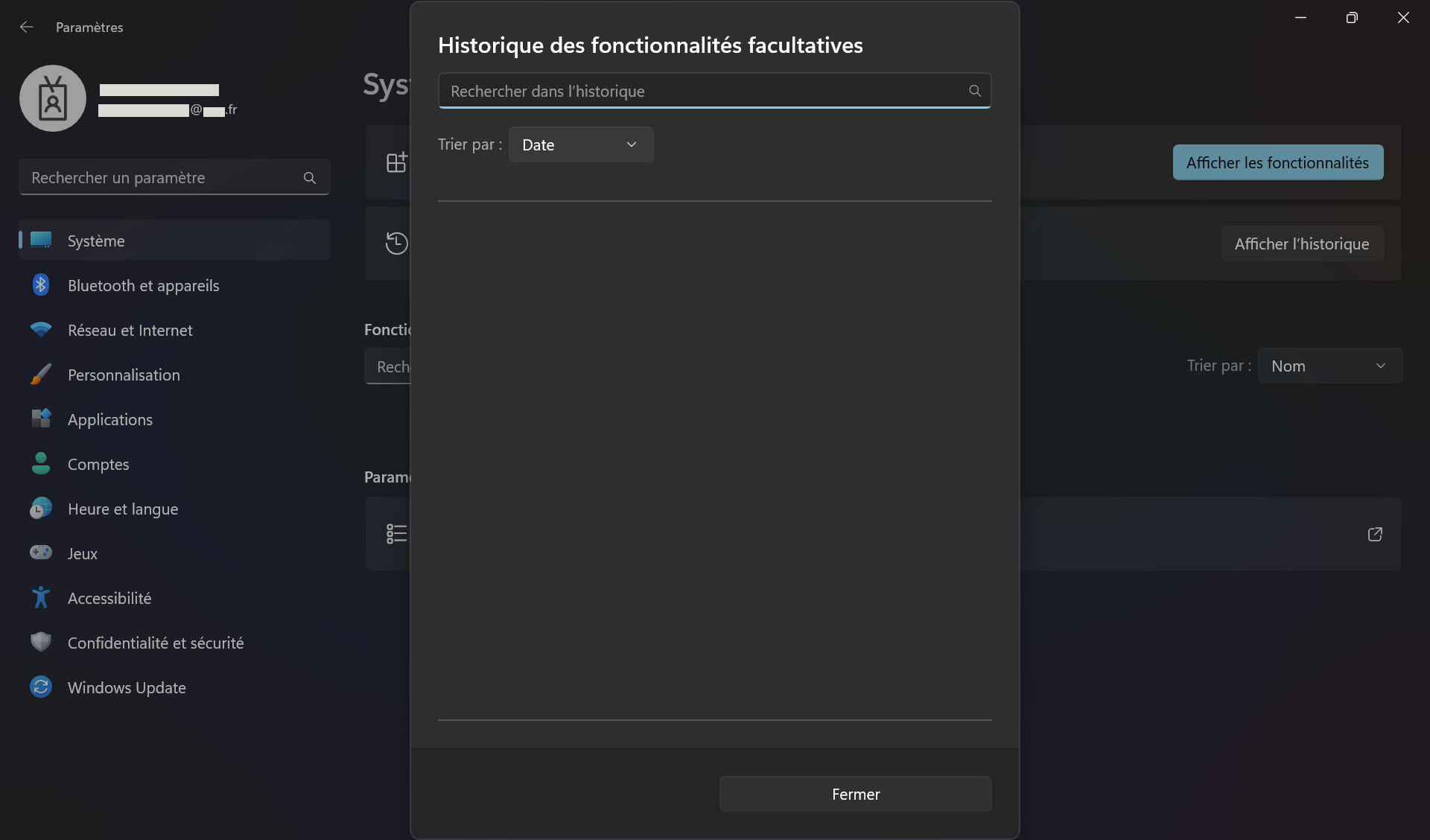The image size is (1430, 840).
Task: Click Afficher les fonctionnalités button
Action: coord(1277,162)
